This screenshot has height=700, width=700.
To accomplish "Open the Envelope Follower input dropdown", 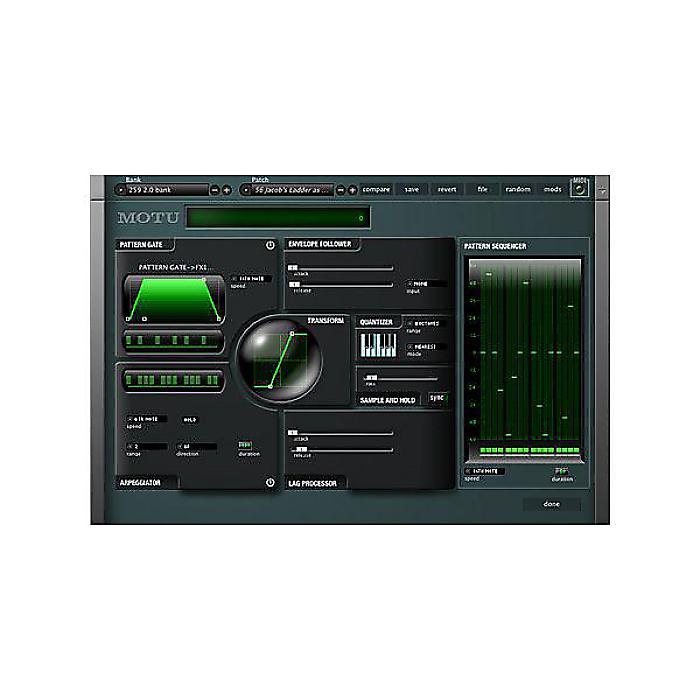I will (426, 283).
